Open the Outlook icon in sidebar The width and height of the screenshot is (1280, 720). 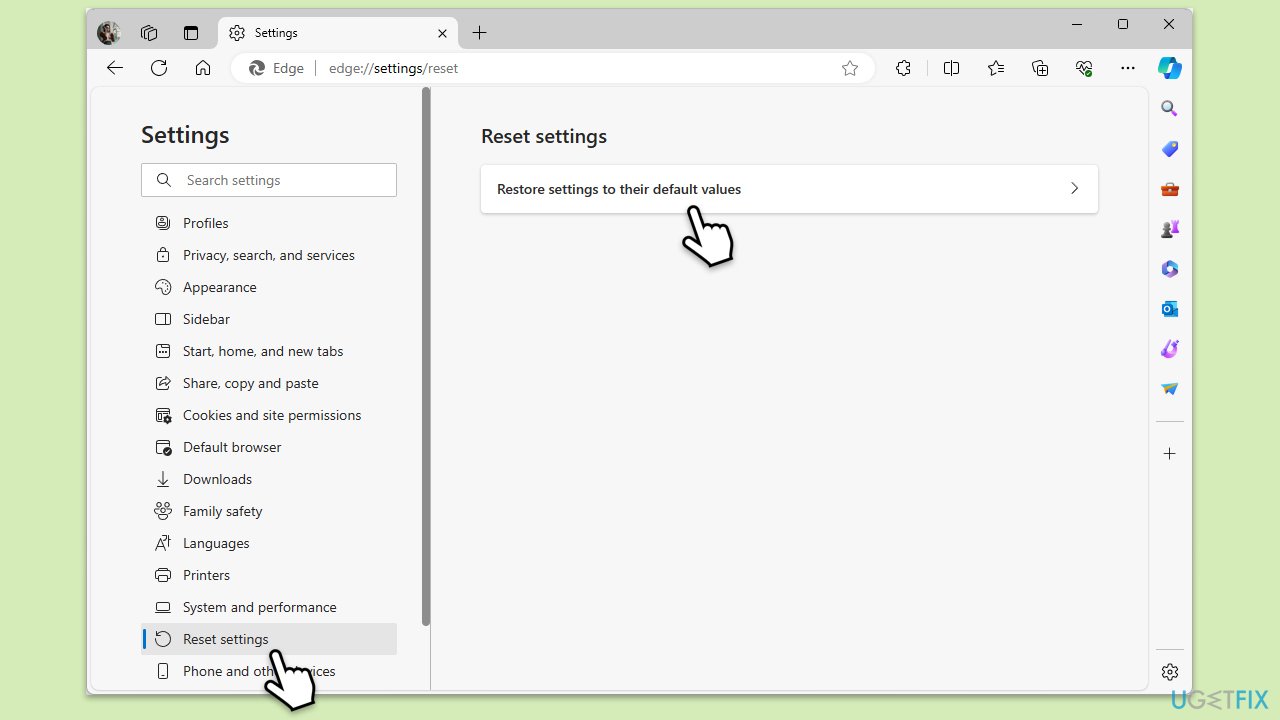coord(1169,309)
